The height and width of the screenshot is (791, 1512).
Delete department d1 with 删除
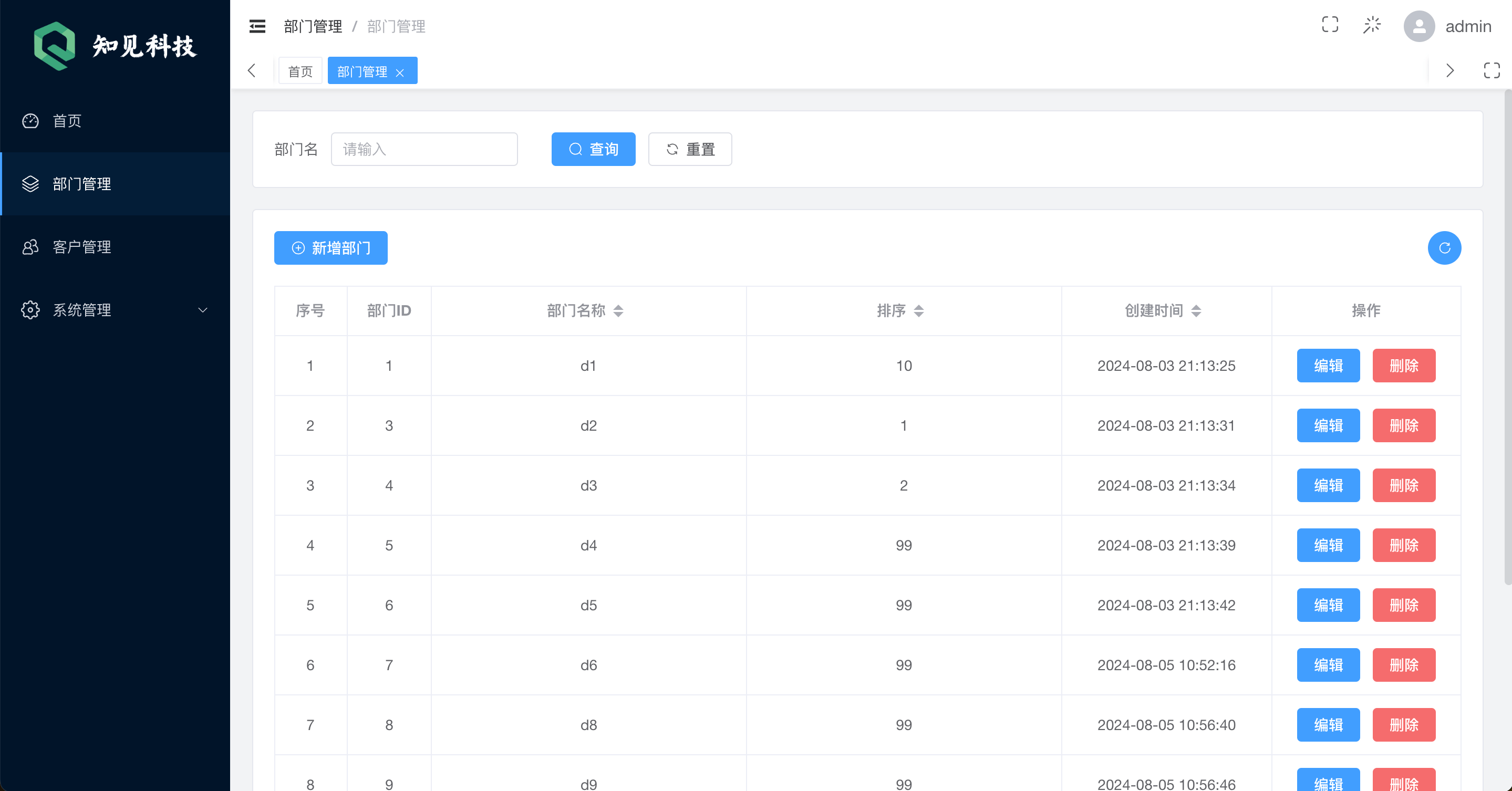coord(1403,366)
